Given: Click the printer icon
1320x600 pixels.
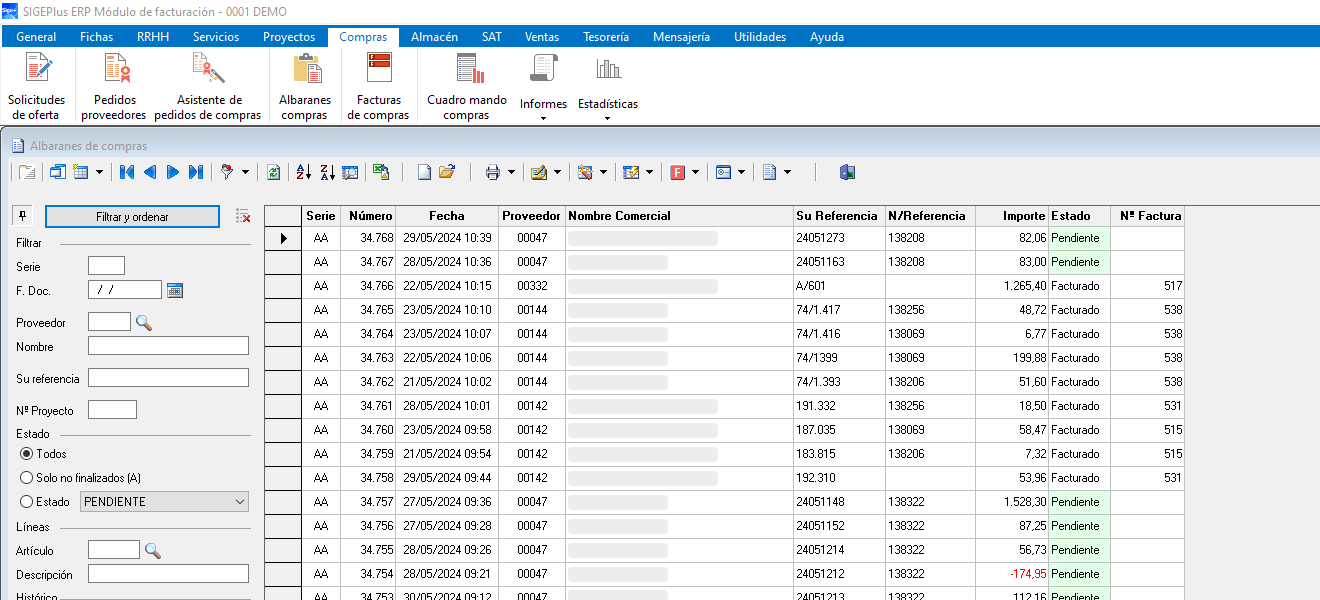Looking at the screenshot, I should pos(492,172).
